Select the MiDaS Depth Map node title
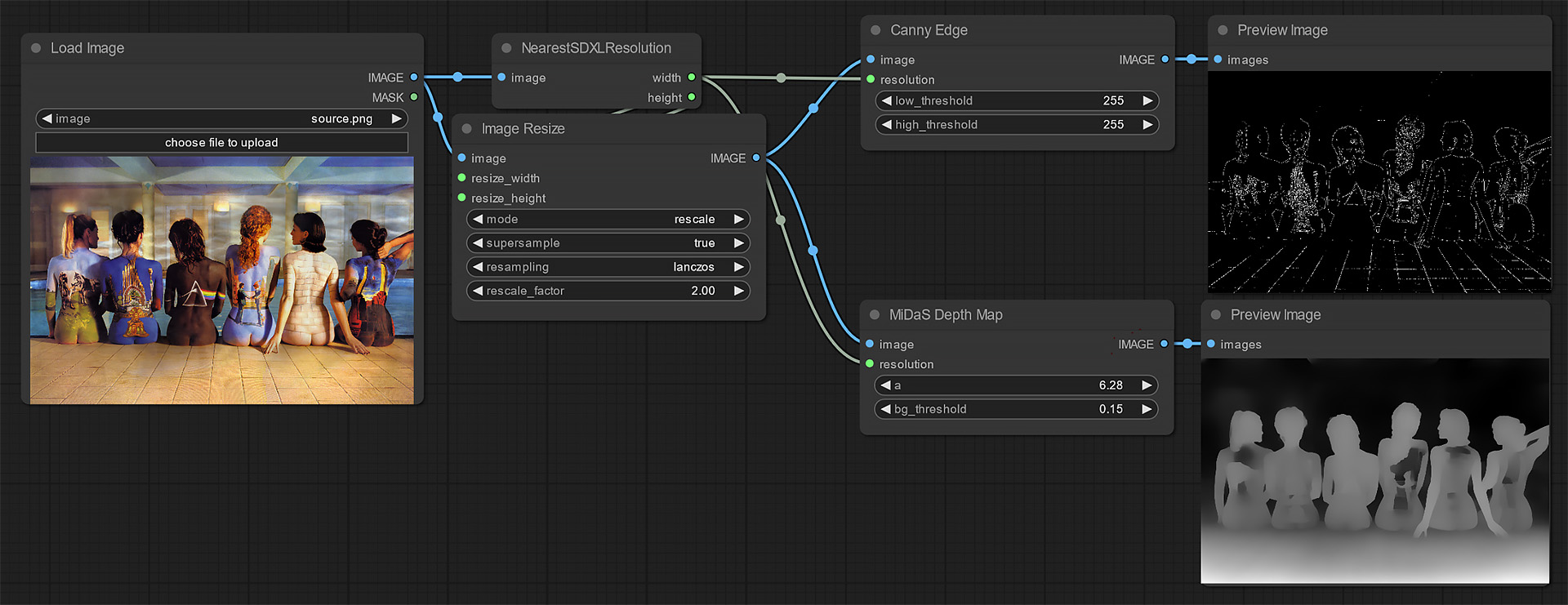Image resolution: width=1568 pixels, height=605 pixels. [946, 315]
